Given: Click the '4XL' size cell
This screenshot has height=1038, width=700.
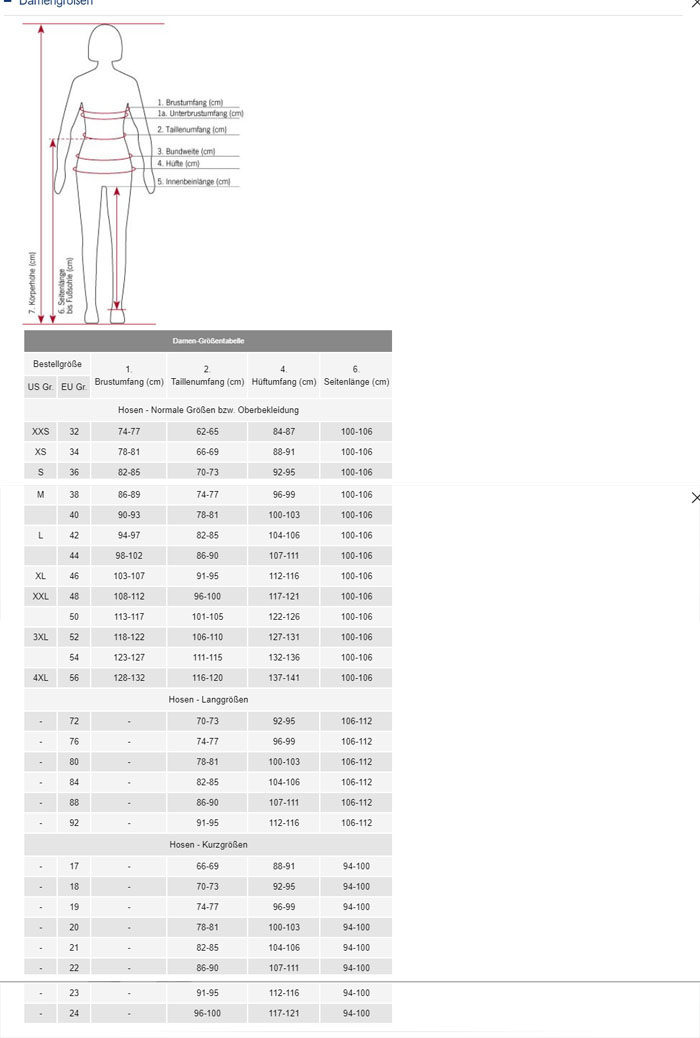Looking at the screenshot, I should [40, 678].
